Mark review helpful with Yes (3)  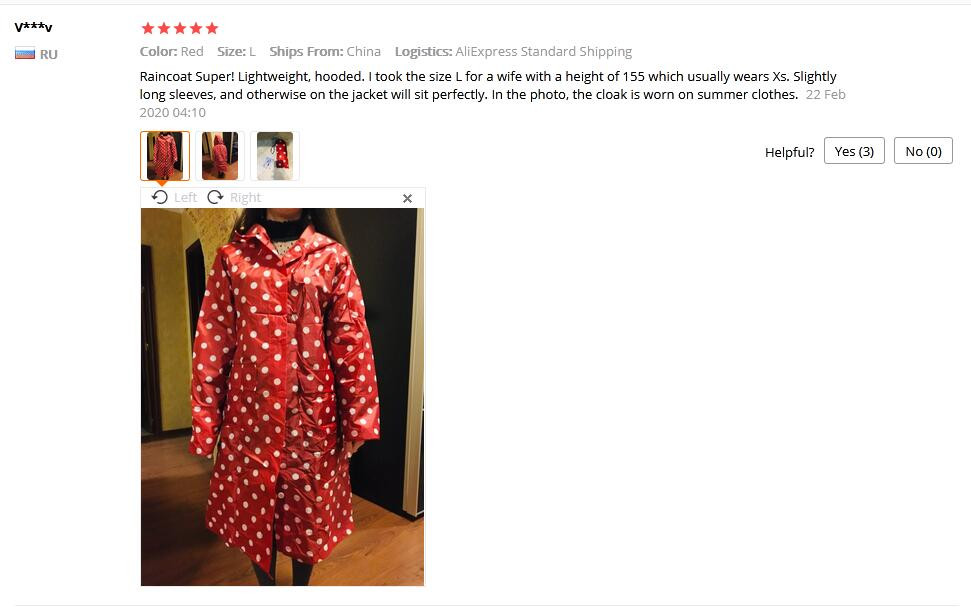tap(854, 151)
